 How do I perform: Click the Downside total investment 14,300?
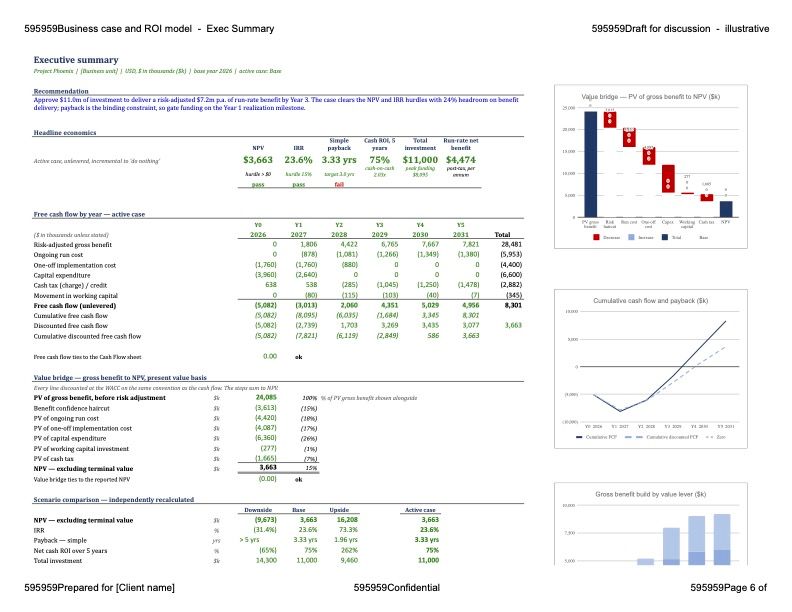[266, 560]
